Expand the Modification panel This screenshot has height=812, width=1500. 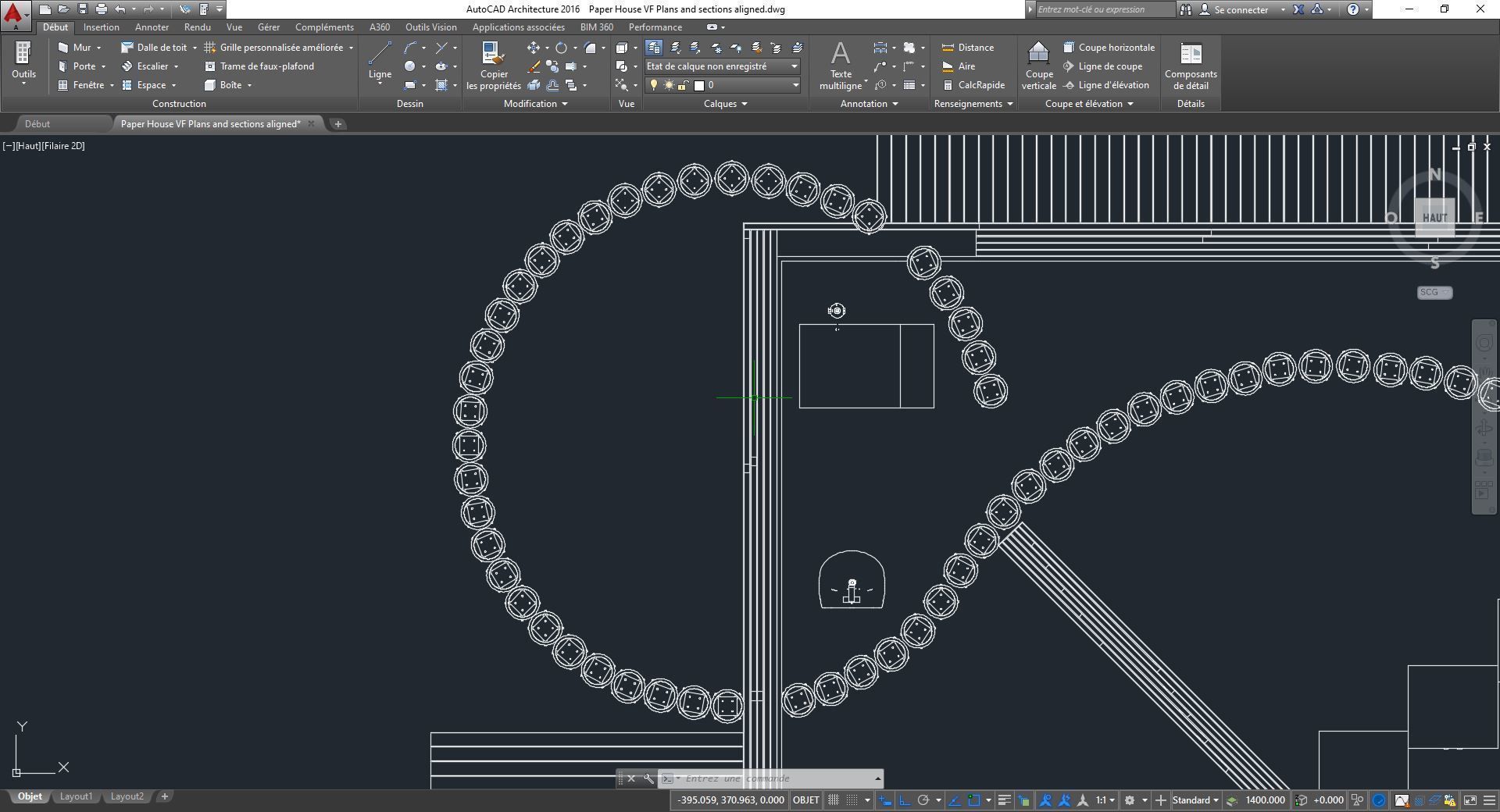tap(535, 104)
